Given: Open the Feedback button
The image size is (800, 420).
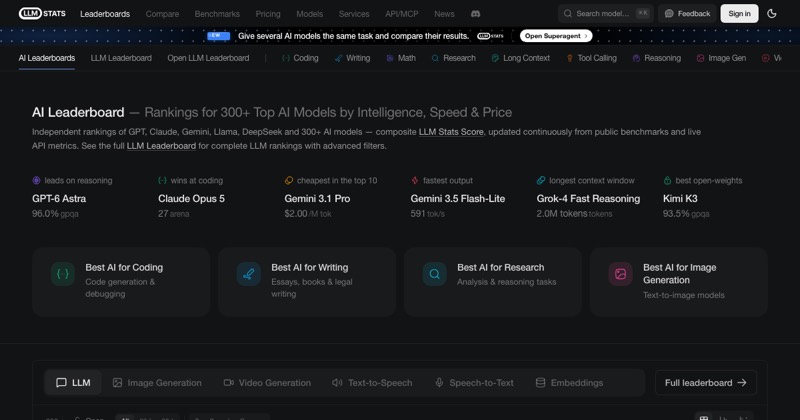Looking at the screenshot, I should coord(687,14).
